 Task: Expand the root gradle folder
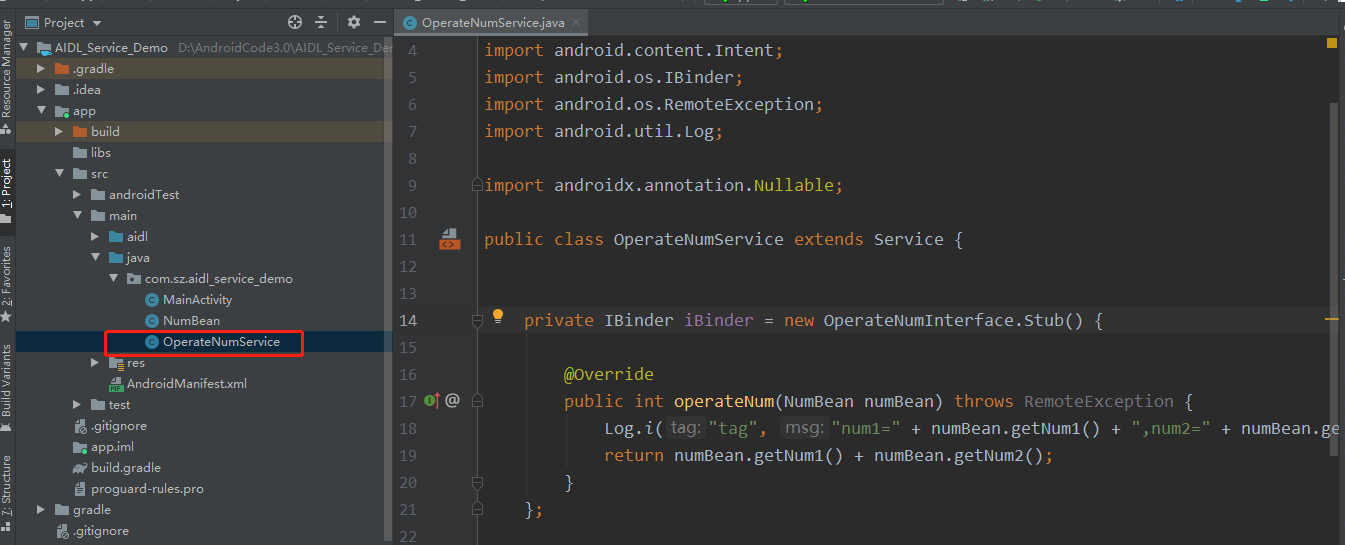click(41, 510)
